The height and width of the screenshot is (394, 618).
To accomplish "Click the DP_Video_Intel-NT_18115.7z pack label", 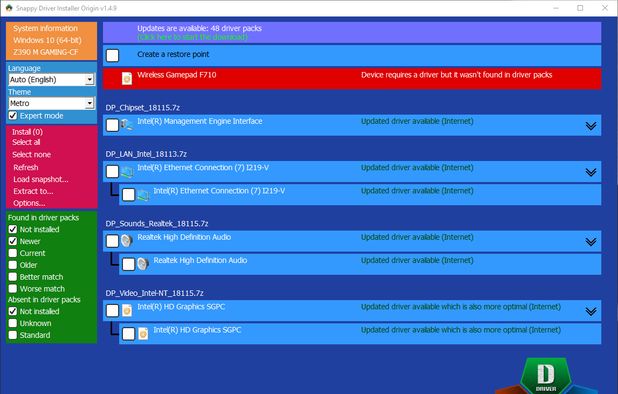I will click(x=154, y=293).
